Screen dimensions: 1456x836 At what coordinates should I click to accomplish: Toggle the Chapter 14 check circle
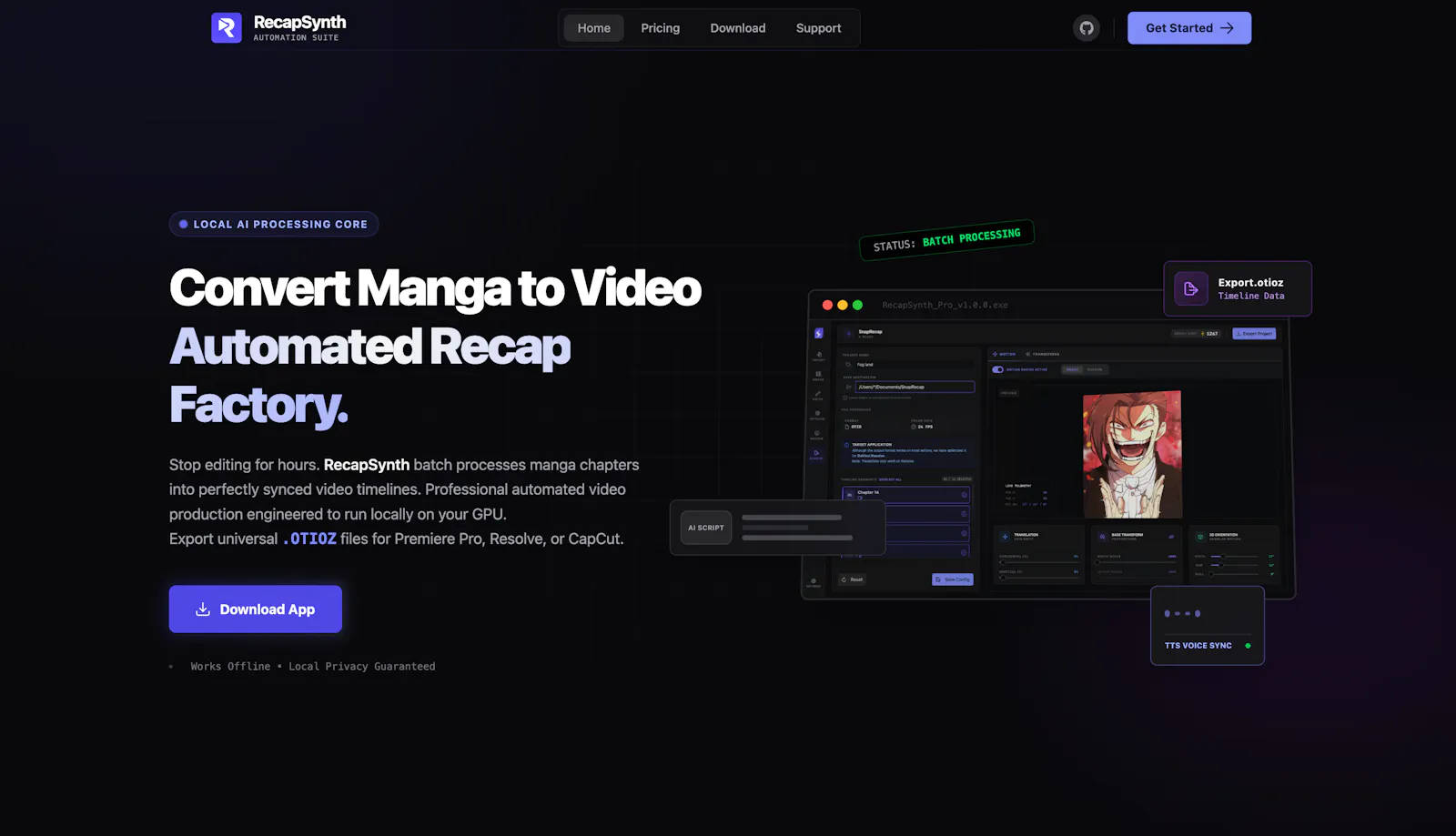[x=965, y=495]
